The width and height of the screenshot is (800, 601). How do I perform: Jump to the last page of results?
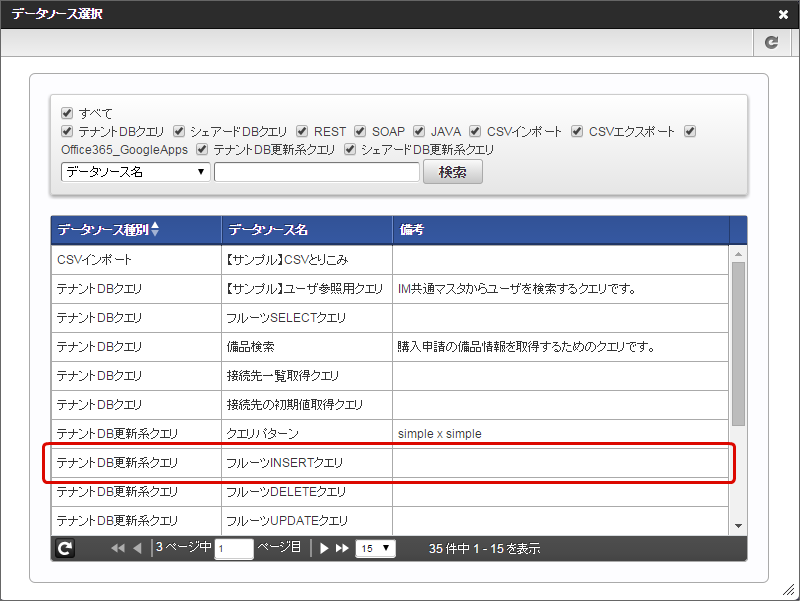coord(342,548)
